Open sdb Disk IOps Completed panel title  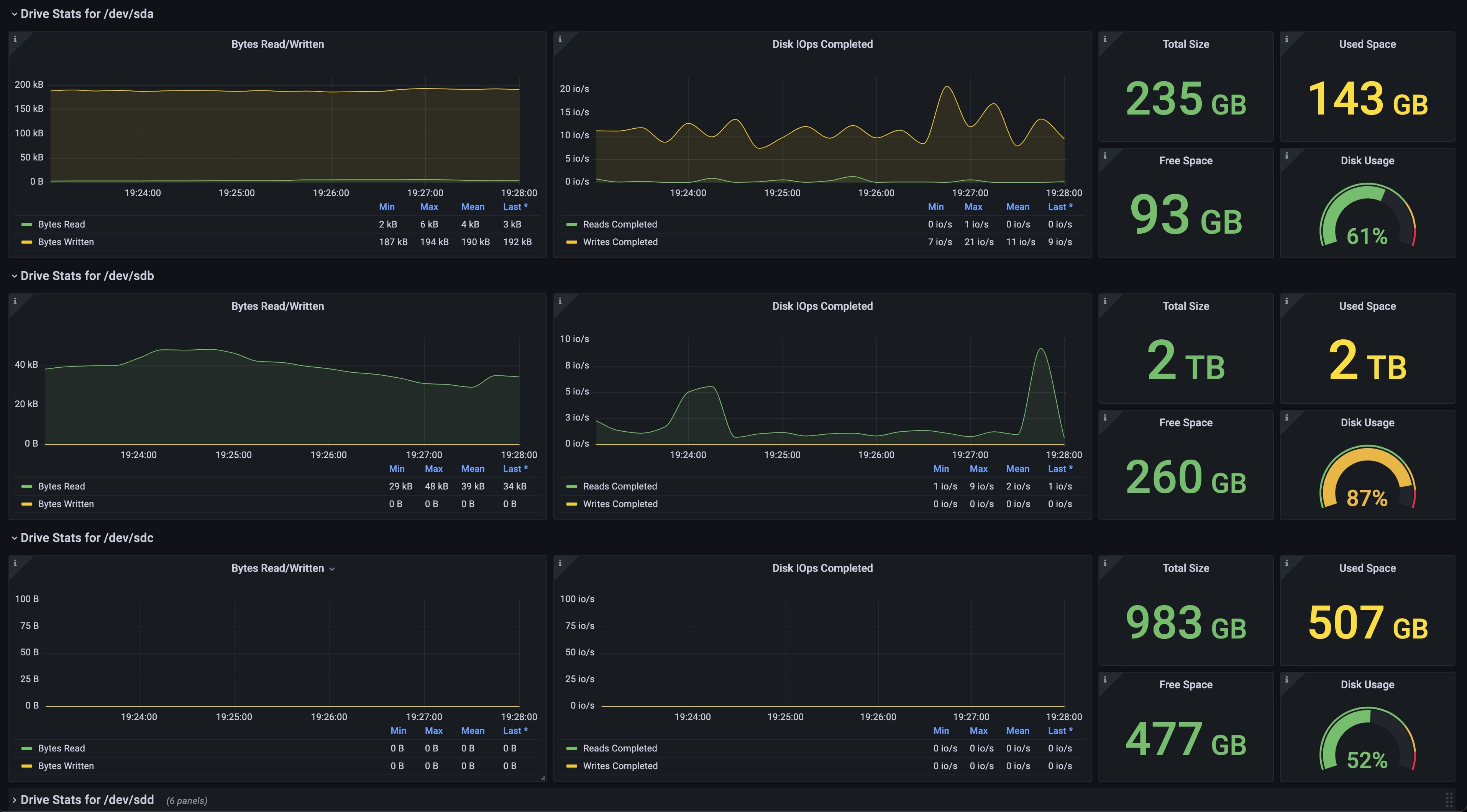tap(822, 306)
